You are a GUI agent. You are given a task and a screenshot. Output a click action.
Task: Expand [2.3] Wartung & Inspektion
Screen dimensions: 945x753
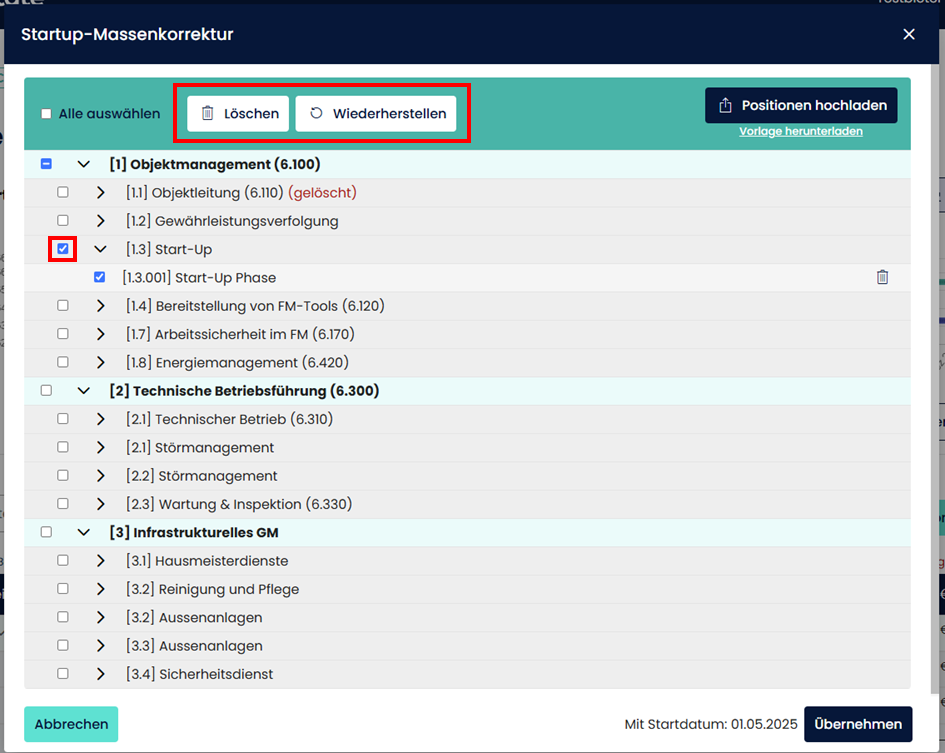pos(100,504)
